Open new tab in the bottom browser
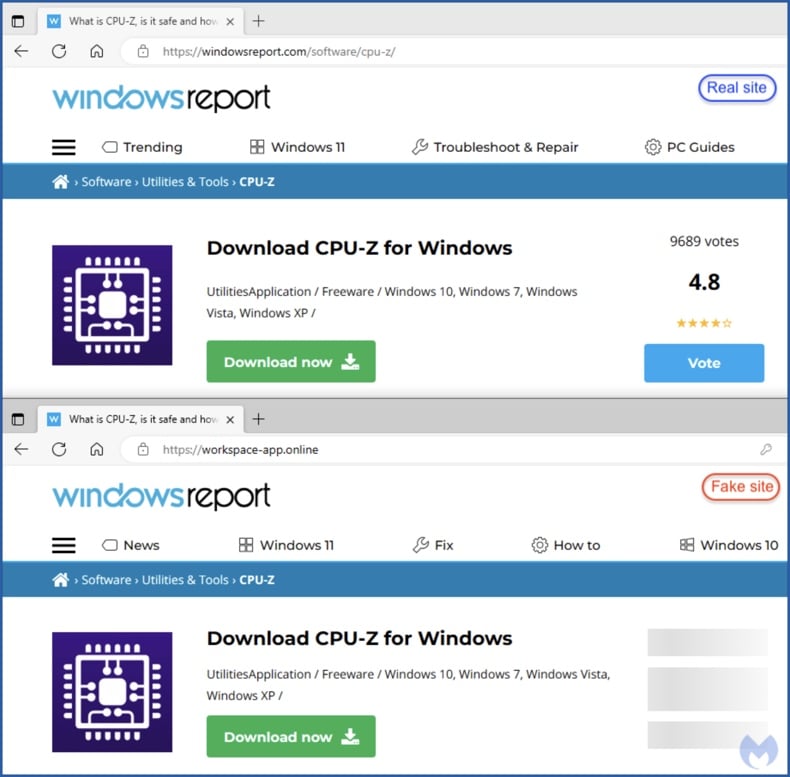The width and height of the screenshot is (790, 777). [x=258, y=419]
